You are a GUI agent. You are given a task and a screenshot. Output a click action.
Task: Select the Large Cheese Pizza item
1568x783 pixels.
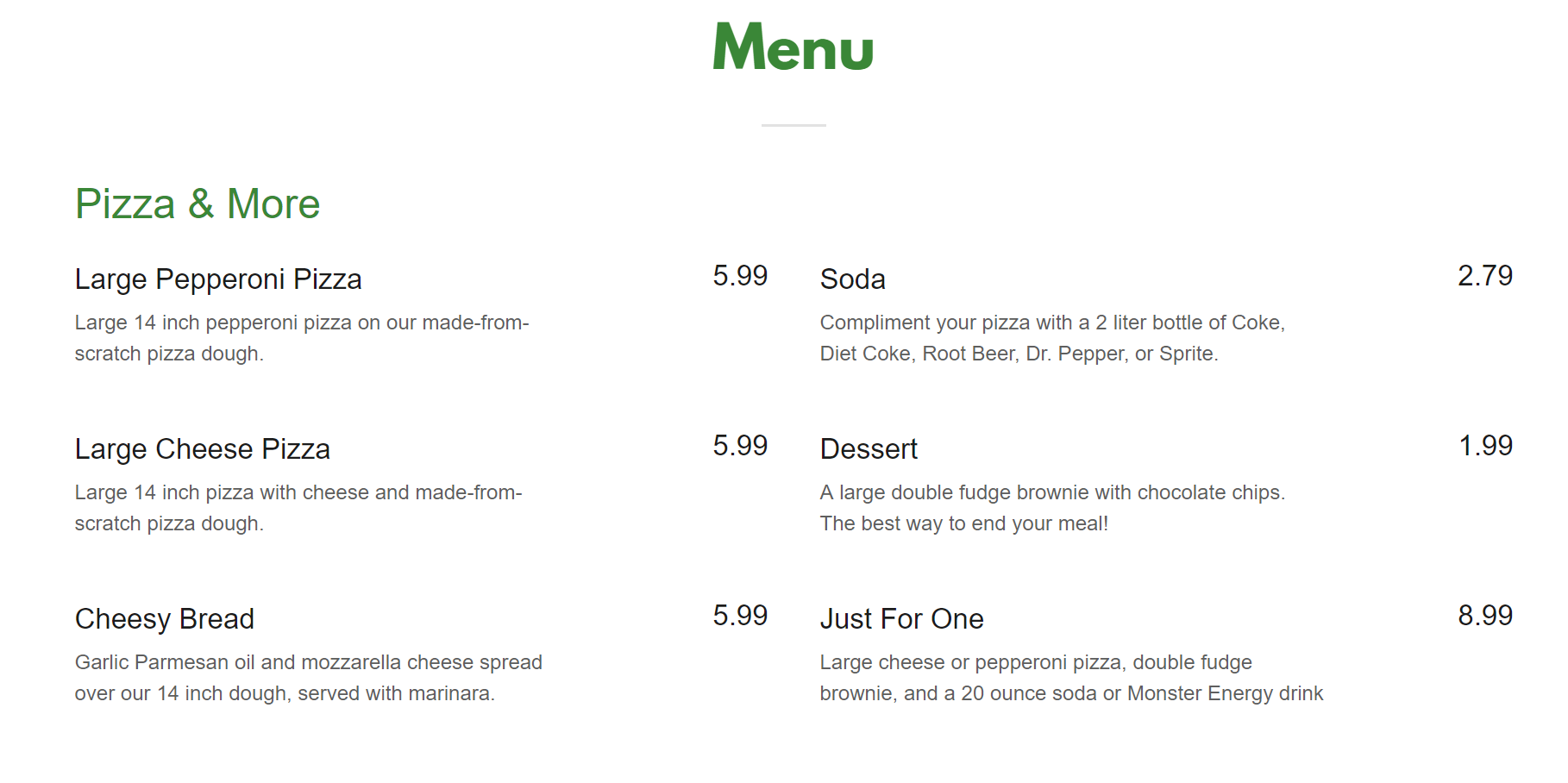(203, 449)
